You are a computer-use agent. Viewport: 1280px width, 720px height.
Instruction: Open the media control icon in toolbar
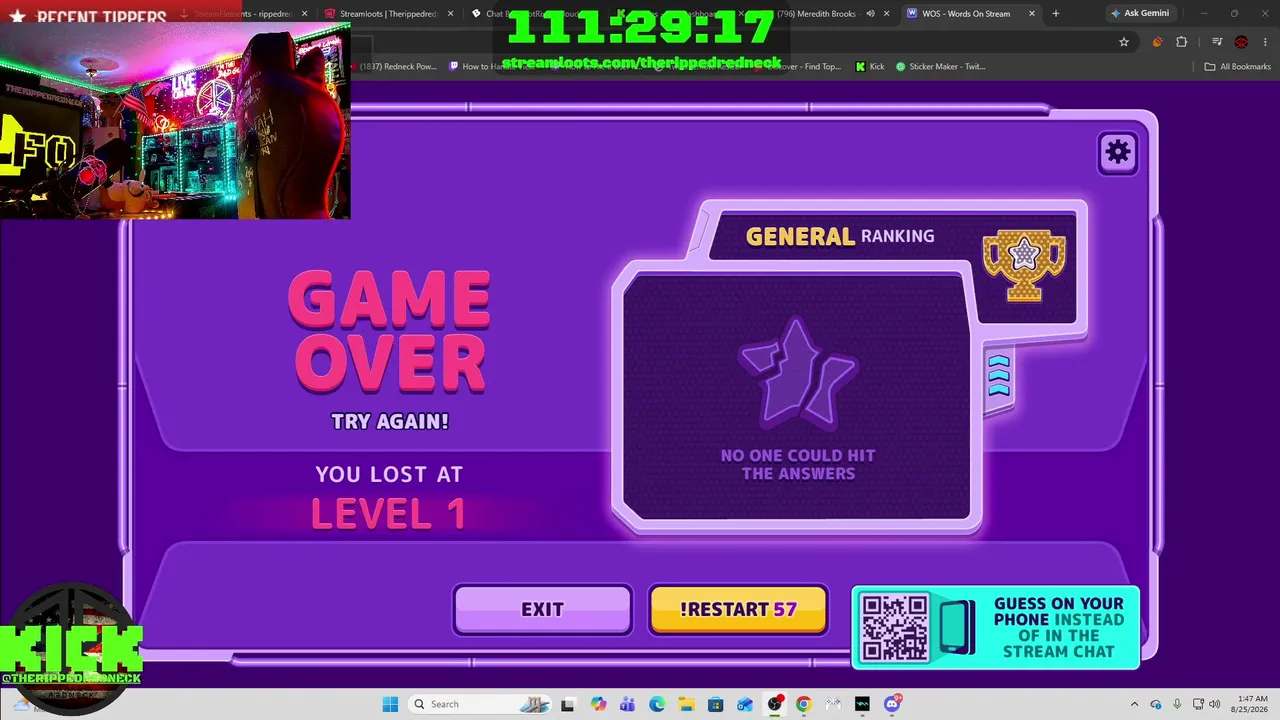point(1217,42)
